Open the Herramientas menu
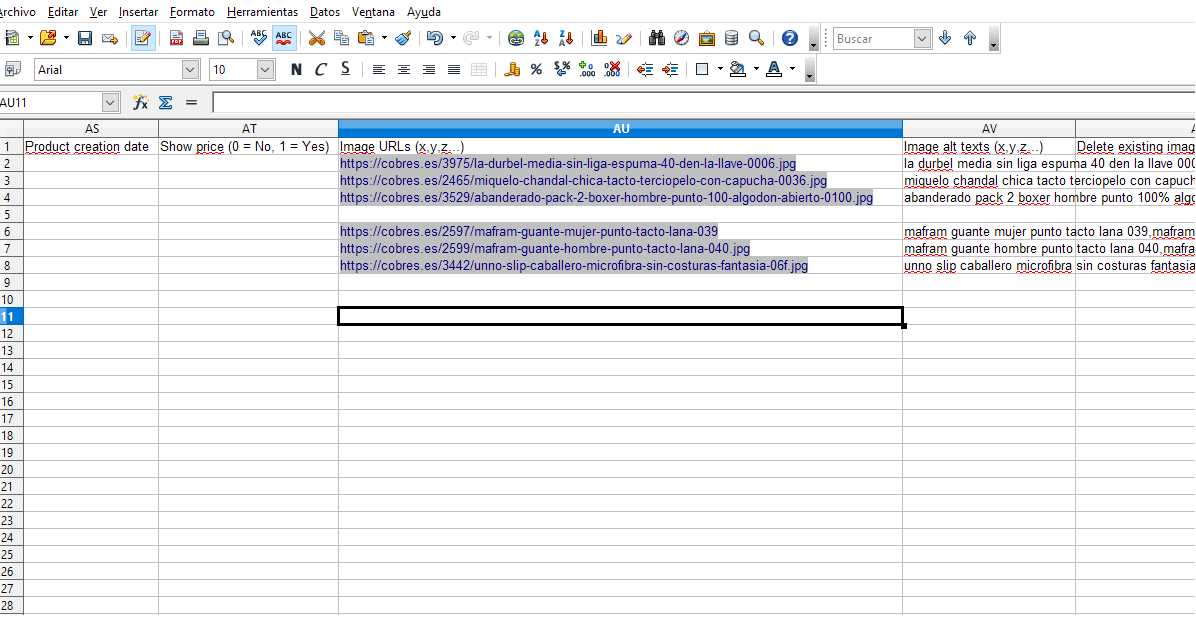This screenshot has width=1196, height=620. click(262, 12)
